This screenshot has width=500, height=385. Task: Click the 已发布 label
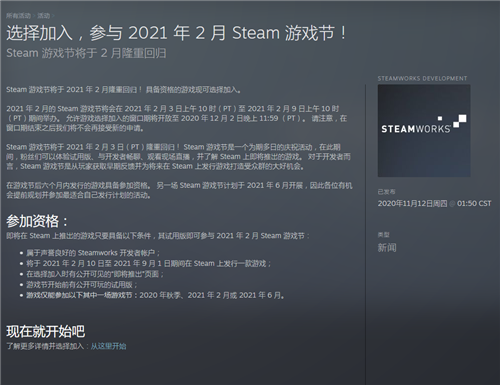click(386, 192)
